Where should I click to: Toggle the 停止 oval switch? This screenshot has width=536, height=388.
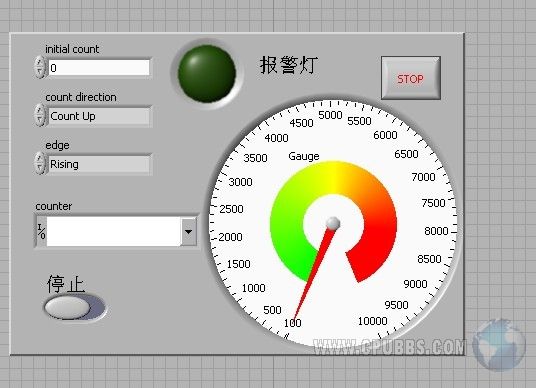click(x=75, y=307)
